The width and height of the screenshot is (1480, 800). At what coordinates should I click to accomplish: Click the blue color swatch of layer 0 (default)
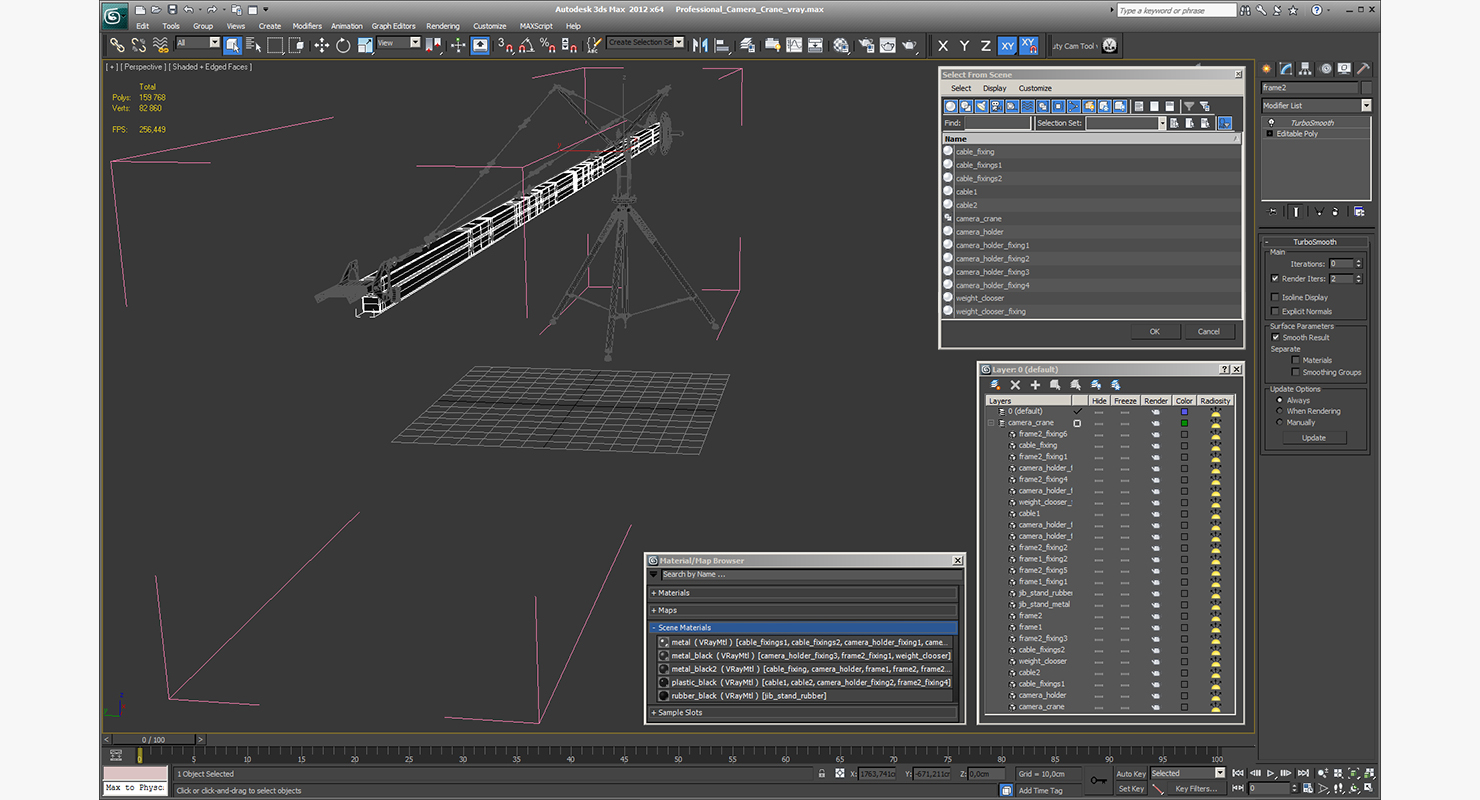point(1184,411)
